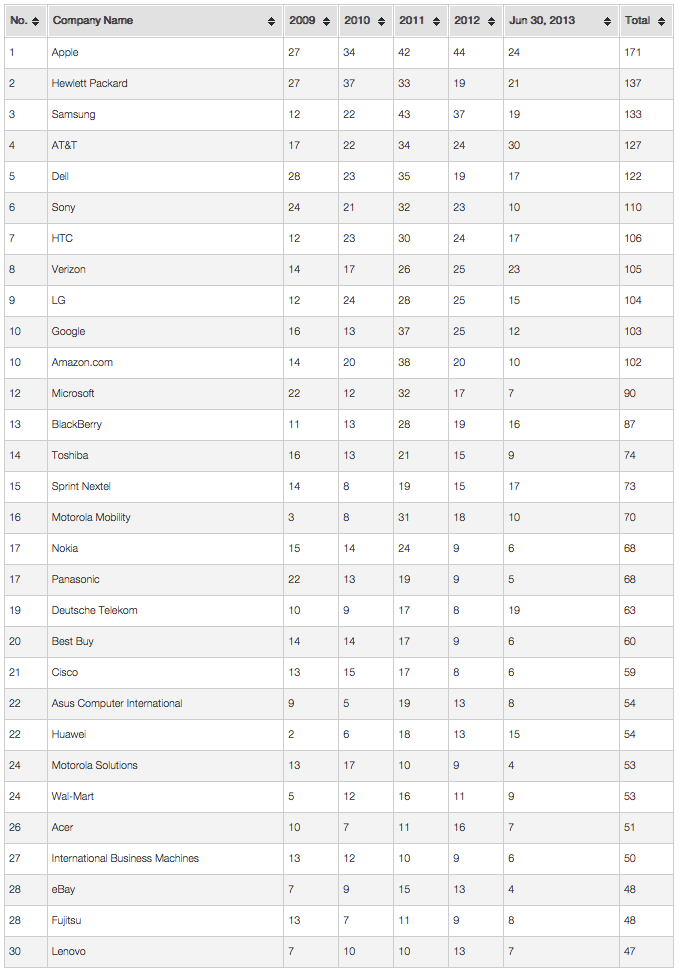Select Samsung in the company list
This screenshot has height=973, width=679.
click(x=73, y=114)
